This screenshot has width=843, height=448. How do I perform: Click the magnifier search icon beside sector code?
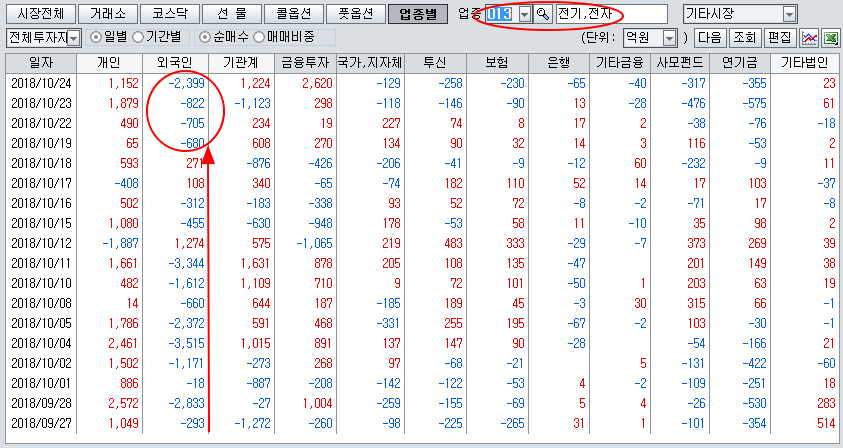tap(543, 14)
